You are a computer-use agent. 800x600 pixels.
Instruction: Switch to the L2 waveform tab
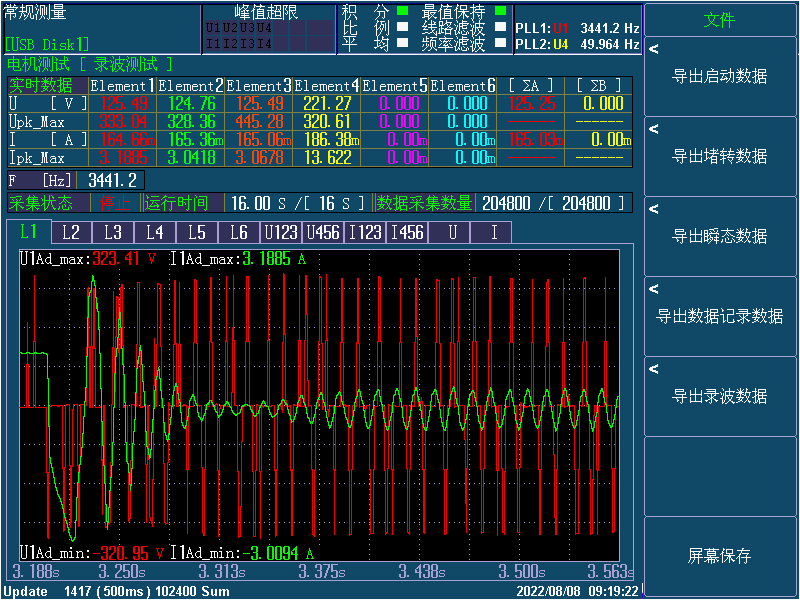tap(71, 233)
